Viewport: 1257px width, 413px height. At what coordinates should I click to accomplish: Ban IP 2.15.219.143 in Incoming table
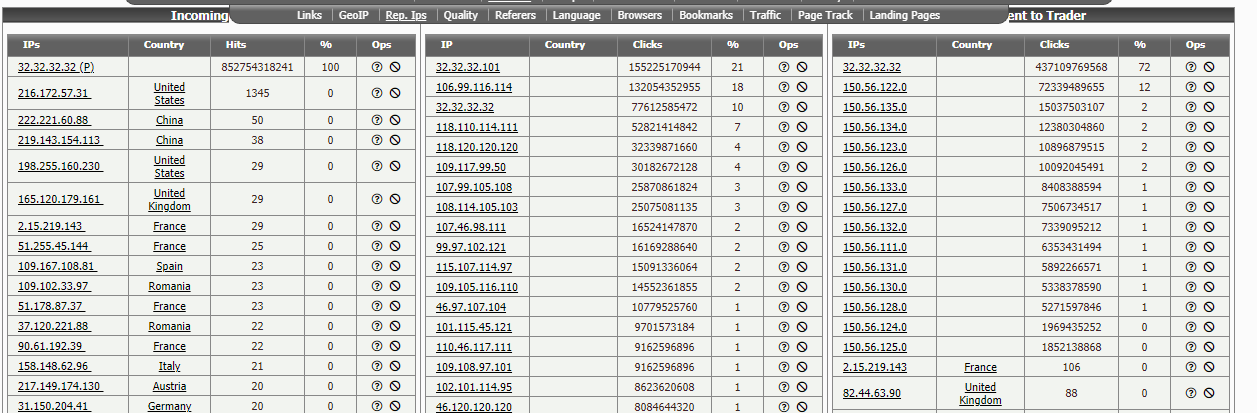point(395,227)
